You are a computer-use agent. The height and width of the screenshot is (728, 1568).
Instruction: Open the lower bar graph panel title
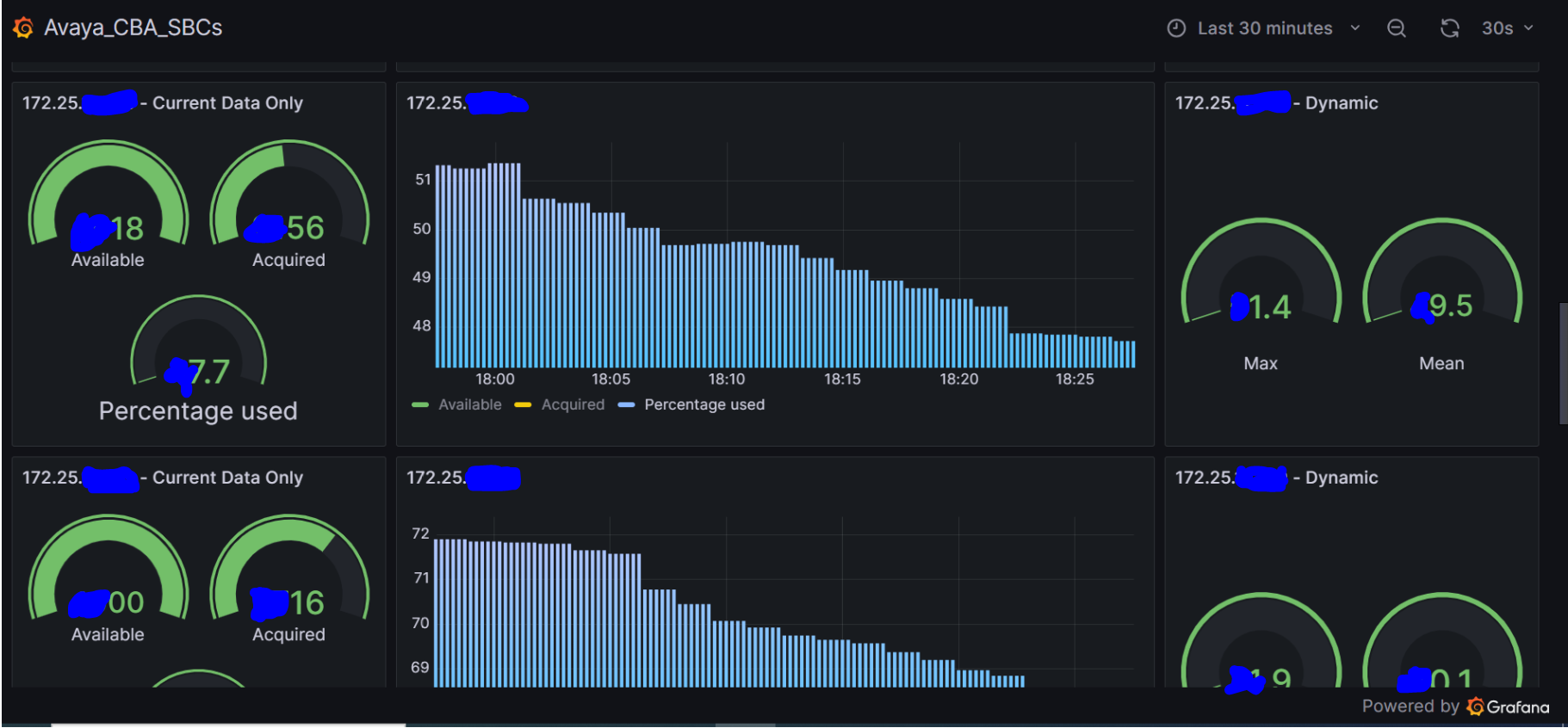click(463, 478)
